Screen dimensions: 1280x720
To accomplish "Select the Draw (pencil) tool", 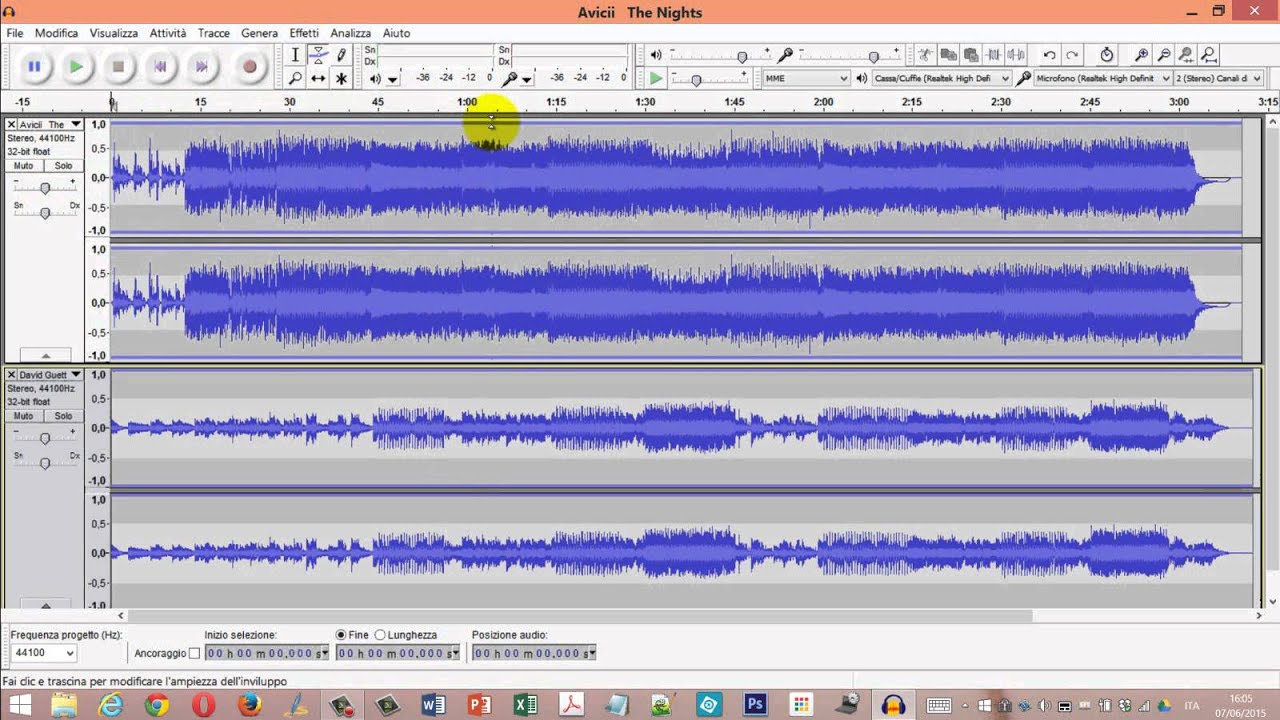I will tap(341, 55).
